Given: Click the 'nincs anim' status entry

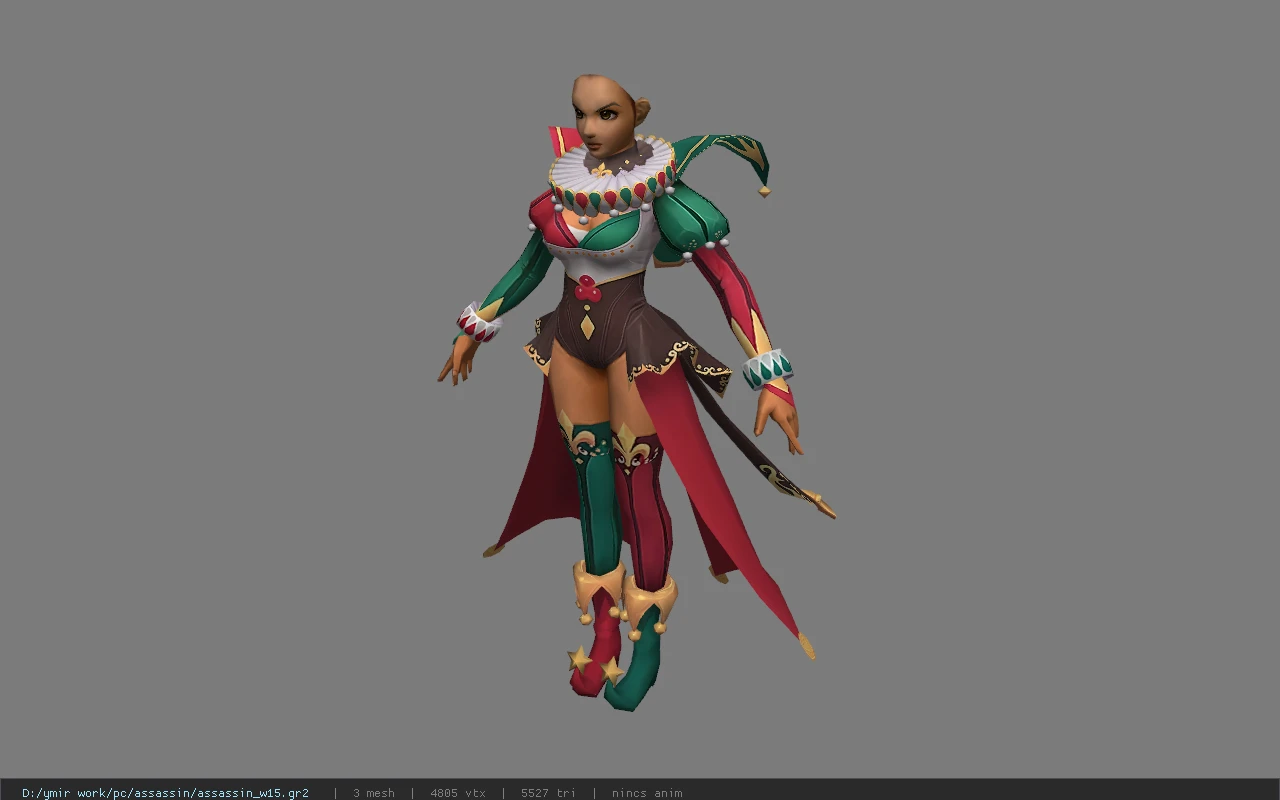Looking at the screenshot, I should 647,793.
